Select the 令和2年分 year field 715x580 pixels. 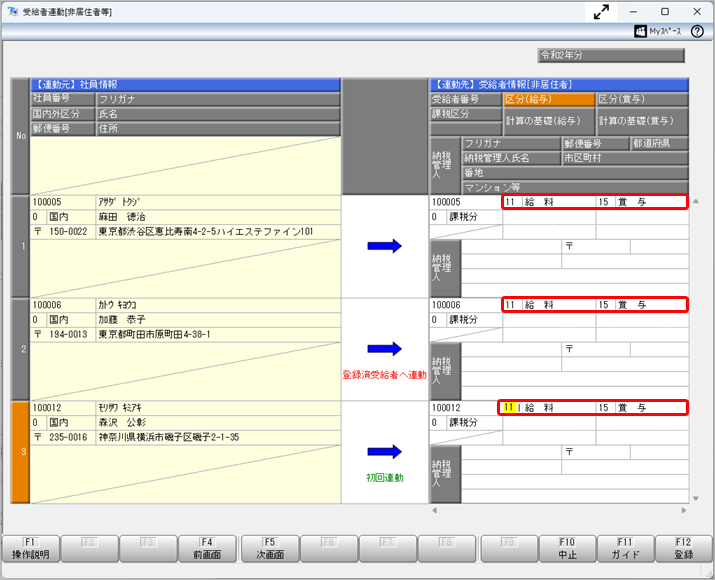611,55
